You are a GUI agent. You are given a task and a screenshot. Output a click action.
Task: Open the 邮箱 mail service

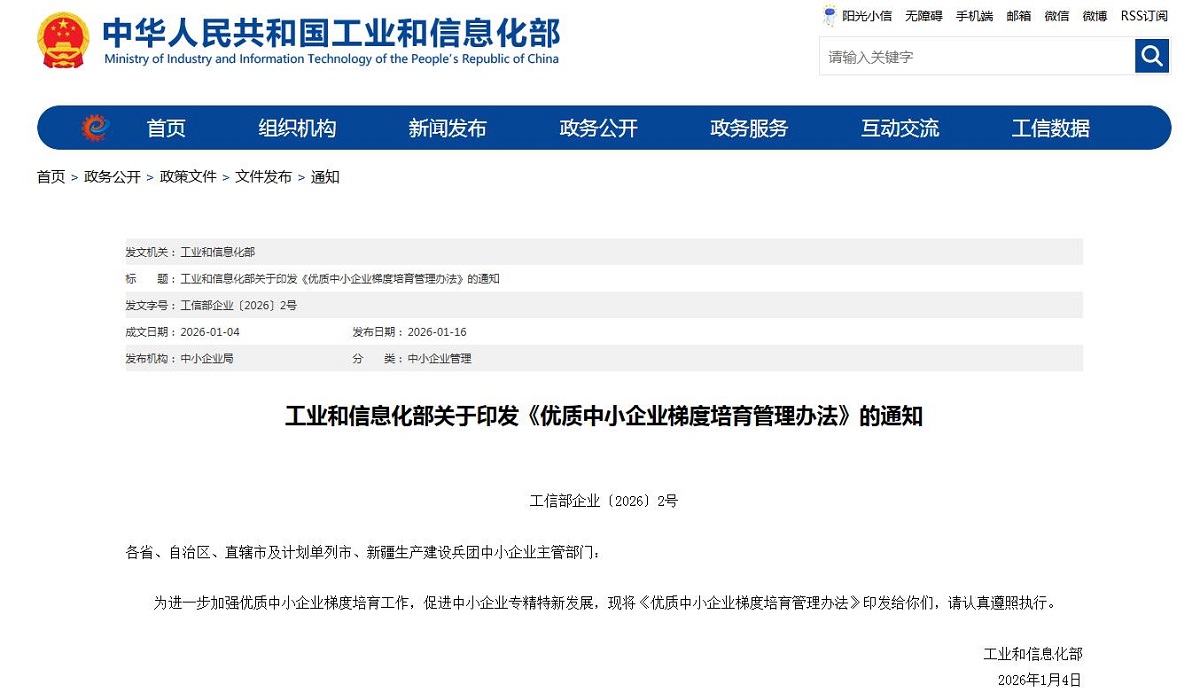click(1018, 16)
